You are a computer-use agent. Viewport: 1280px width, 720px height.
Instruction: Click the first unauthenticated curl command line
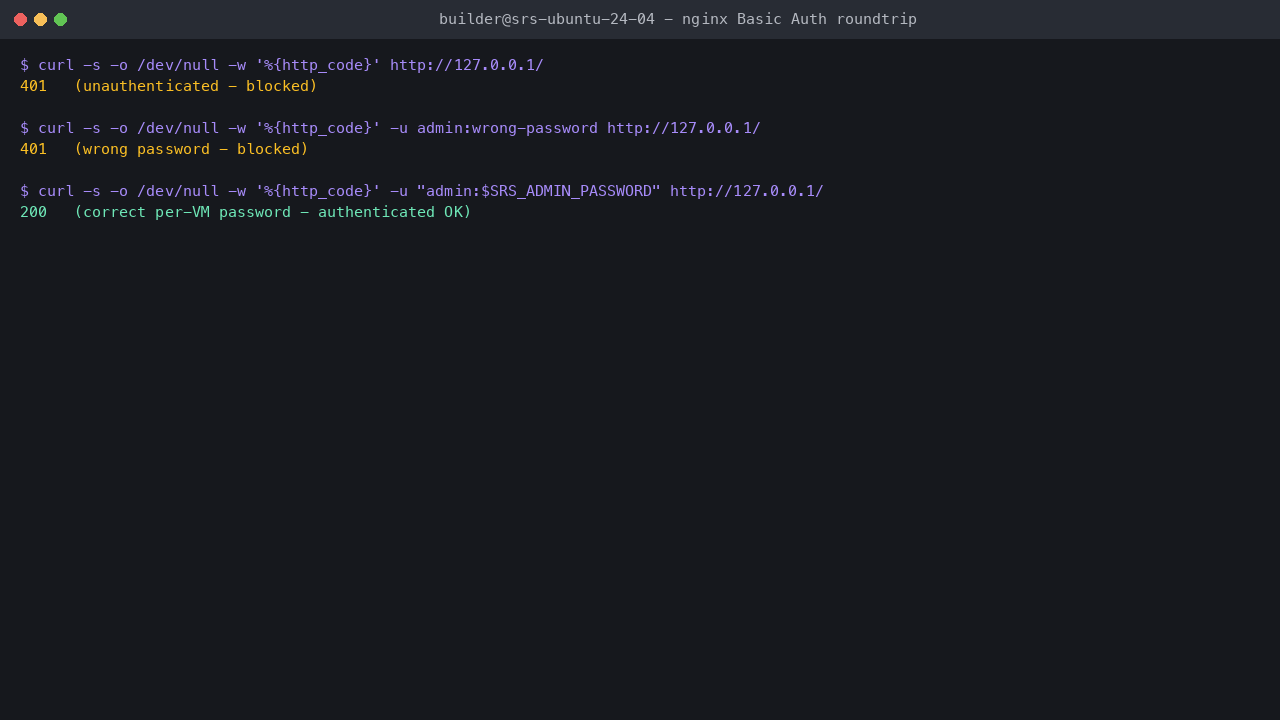tap(282, 65)
